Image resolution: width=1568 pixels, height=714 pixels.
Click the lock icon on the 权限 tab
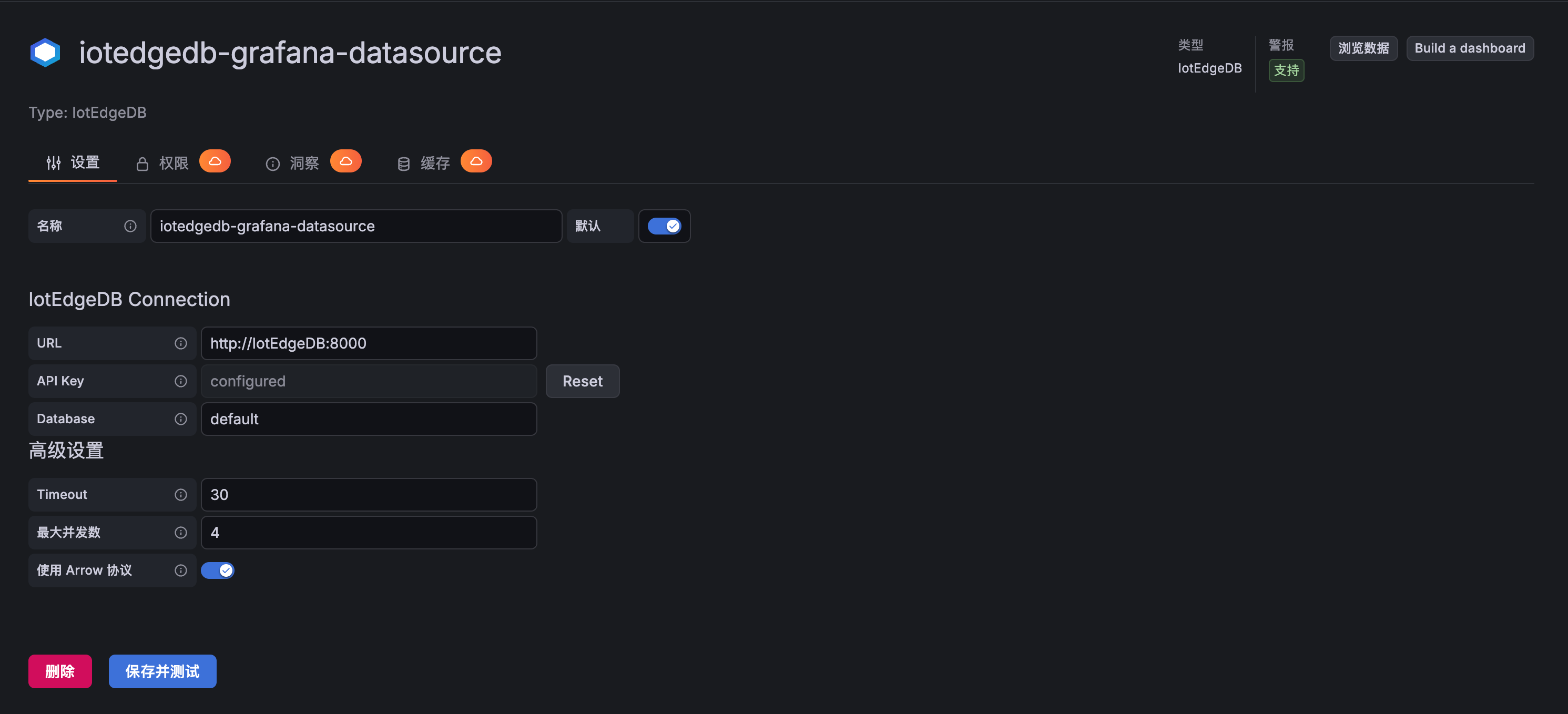142,164
